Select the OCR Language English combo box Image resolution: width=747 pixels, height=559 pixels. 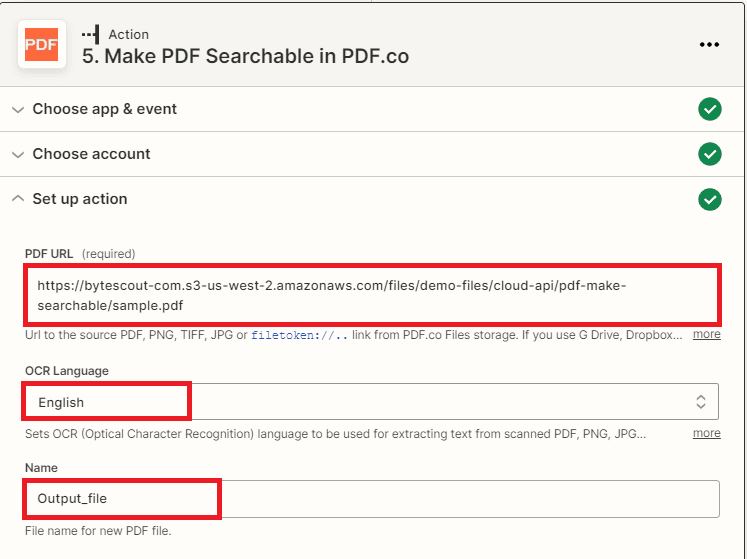(x=372, y=402)
